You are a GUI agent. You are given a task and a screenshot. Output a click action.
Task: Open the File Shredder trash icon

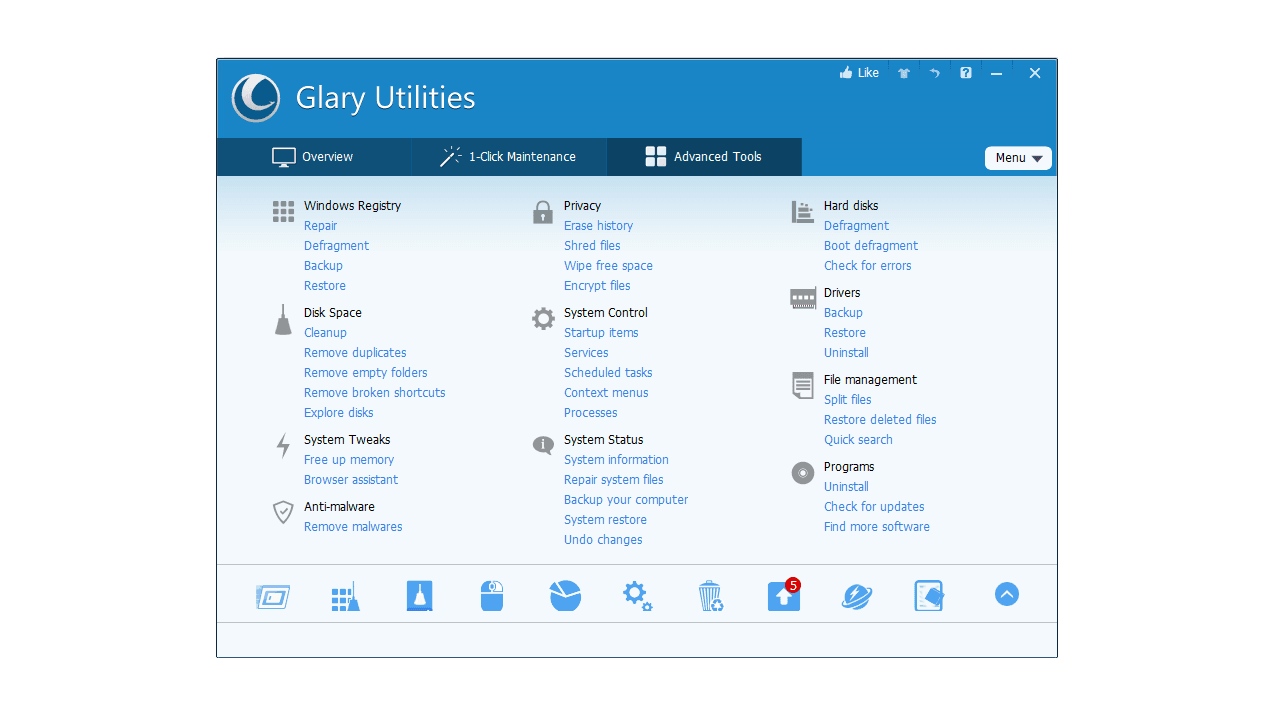click(x=710, y=595)
